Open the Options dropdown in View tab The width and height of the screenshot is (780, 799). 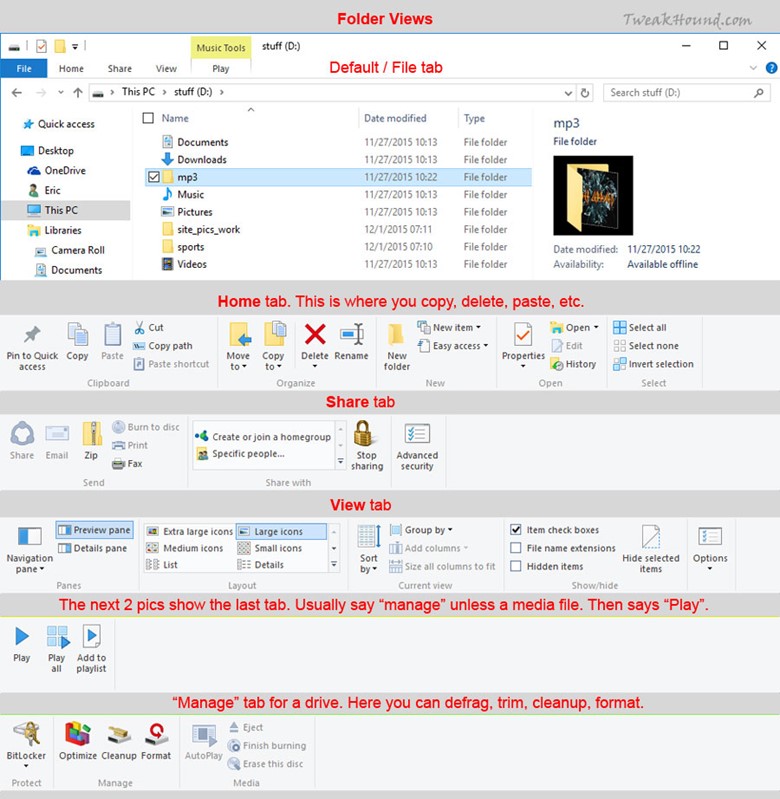710,568
